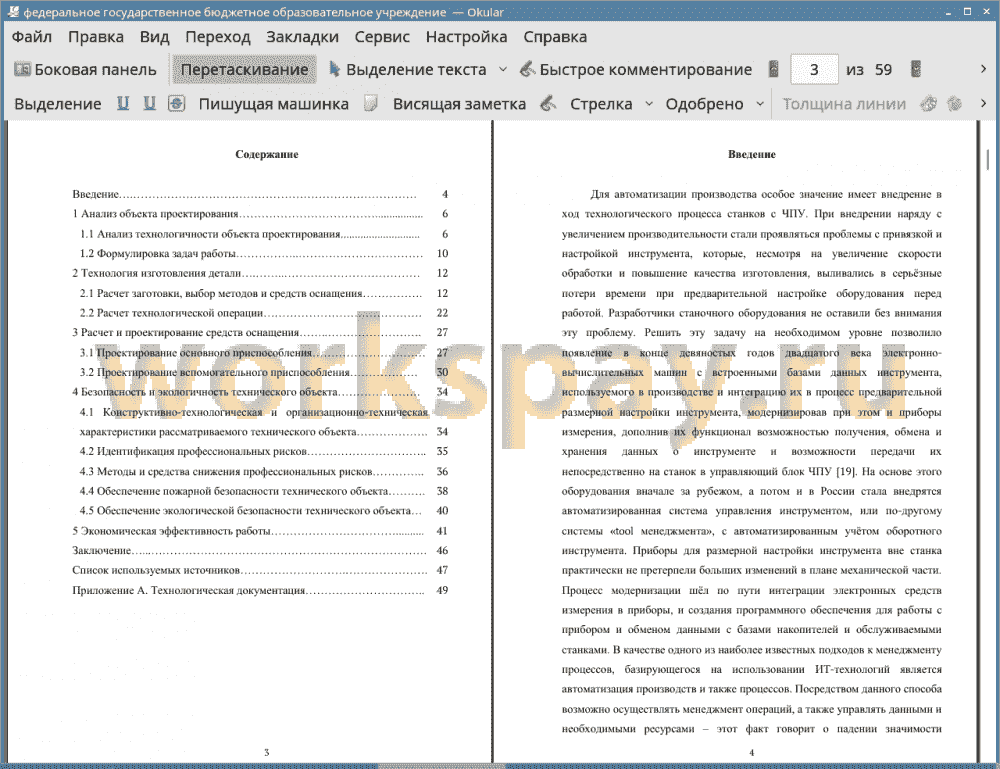Image resolution: width=1000 pixels, height=769 pixels.
Task: Click the vertical scrollbar handle
Action: [988, 159]
